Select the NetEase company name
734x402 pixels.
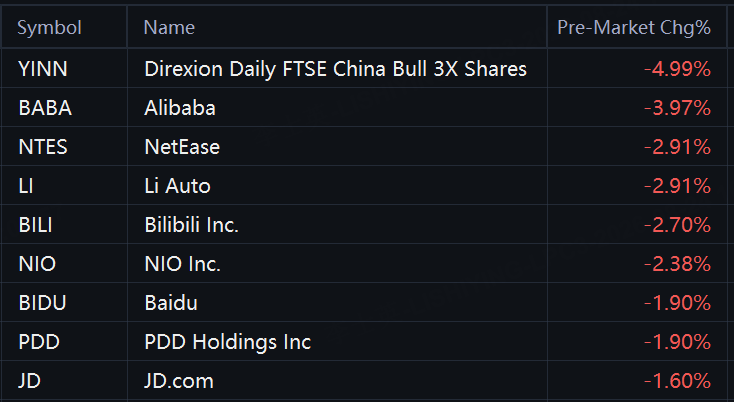click(182, 147)
